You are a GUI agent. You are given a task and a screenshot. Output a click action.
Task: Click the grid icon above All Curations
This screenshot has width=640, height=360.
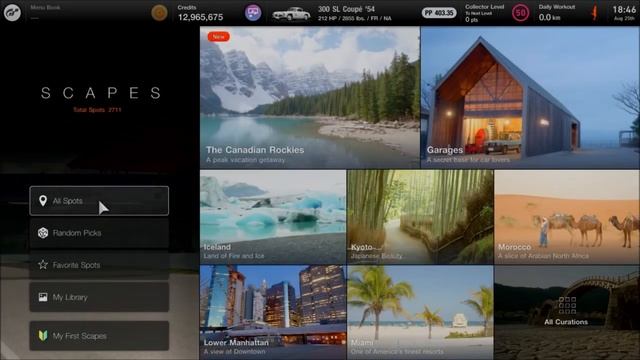tap(567, 305)
